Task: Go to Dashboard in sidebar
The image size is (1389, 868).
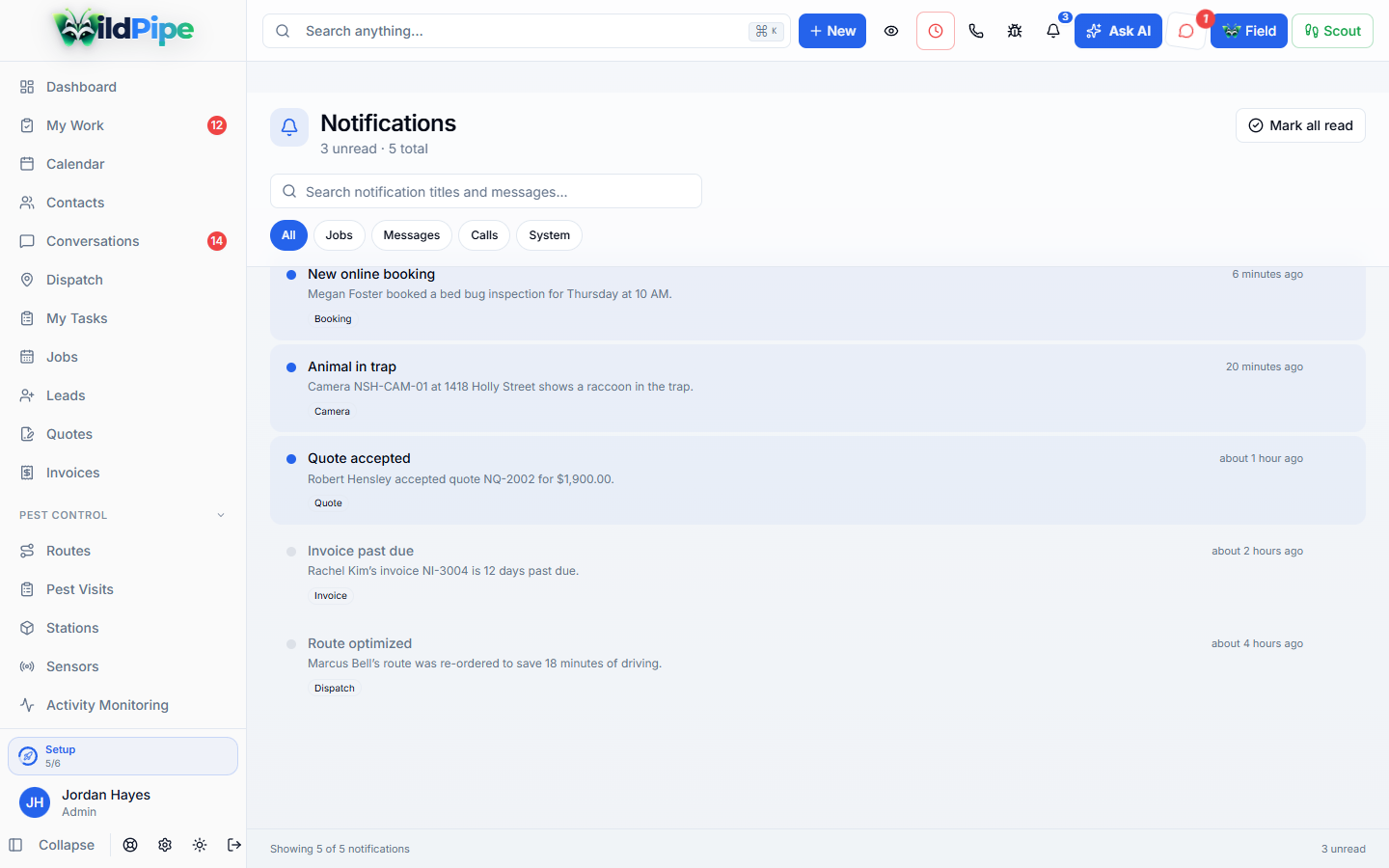Action: click(123, 87)
